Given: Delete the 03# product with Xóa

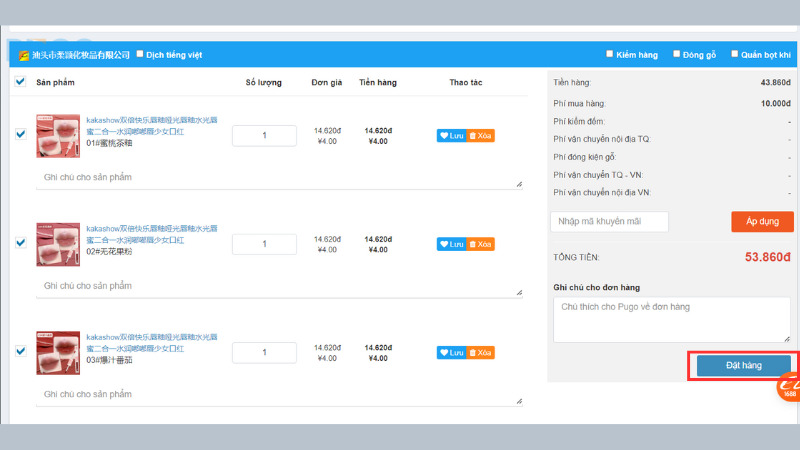Looking at the screenshot, I should pyautogui.click(x=481, y=353).
